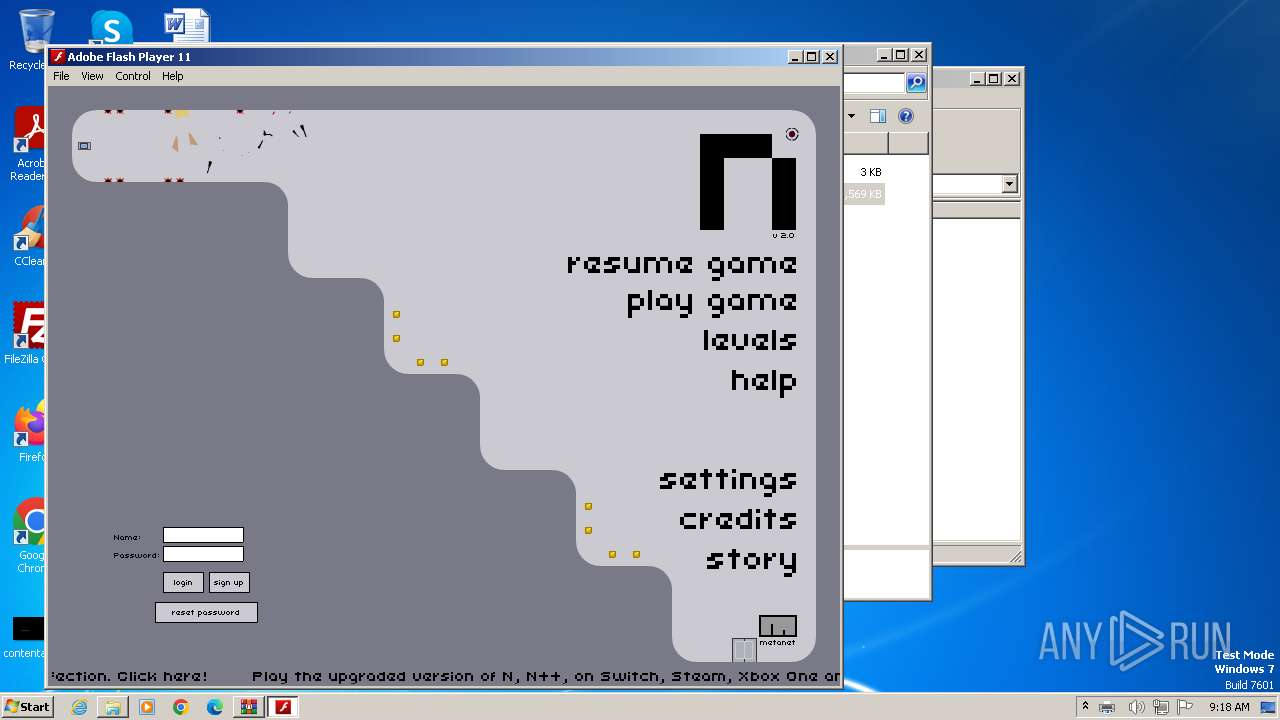Click the Explorer search box
The image size is (1280, 720).
click(875, 83)
